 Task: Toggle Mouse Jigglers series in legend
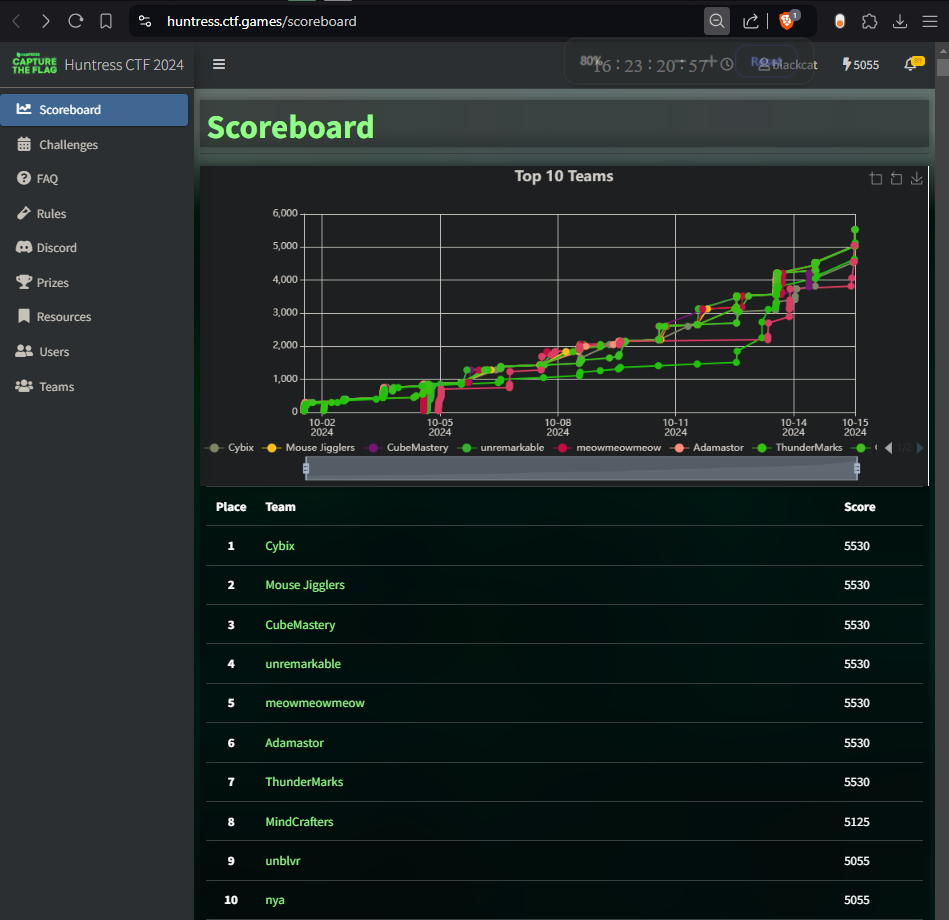[309, 448]
